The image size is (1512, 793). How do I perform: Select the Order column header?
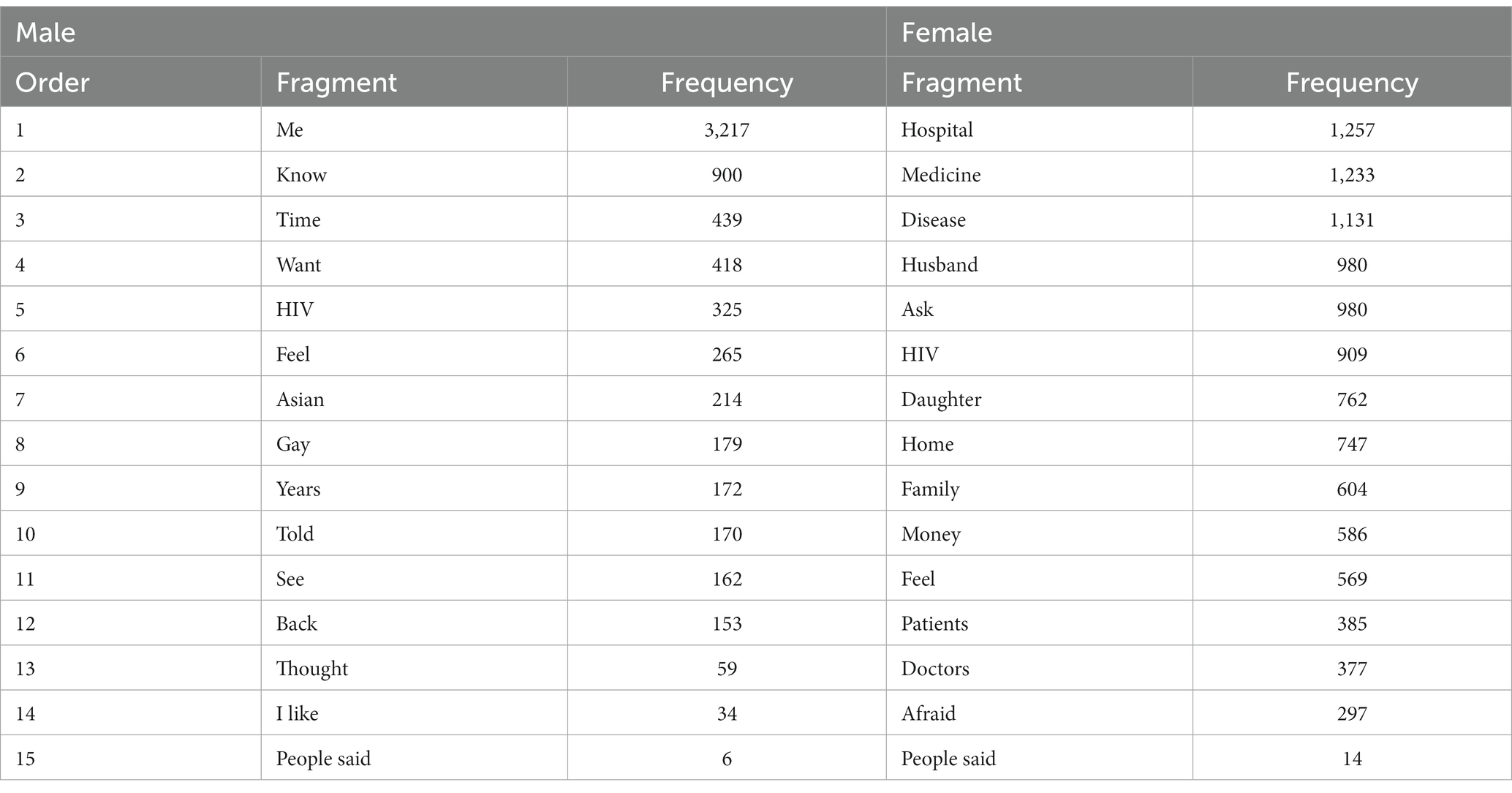tap(131, 82)
